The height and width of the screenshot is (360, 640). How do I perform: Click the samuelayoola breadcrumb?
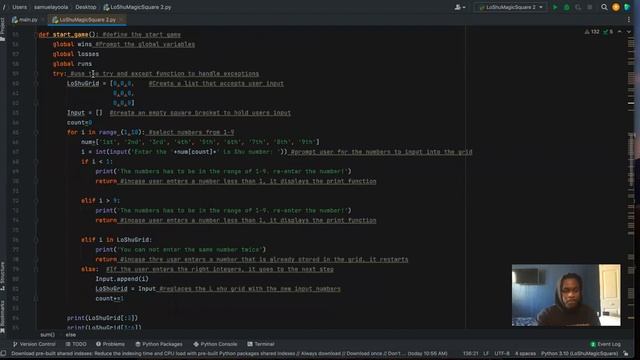[51, 7]
